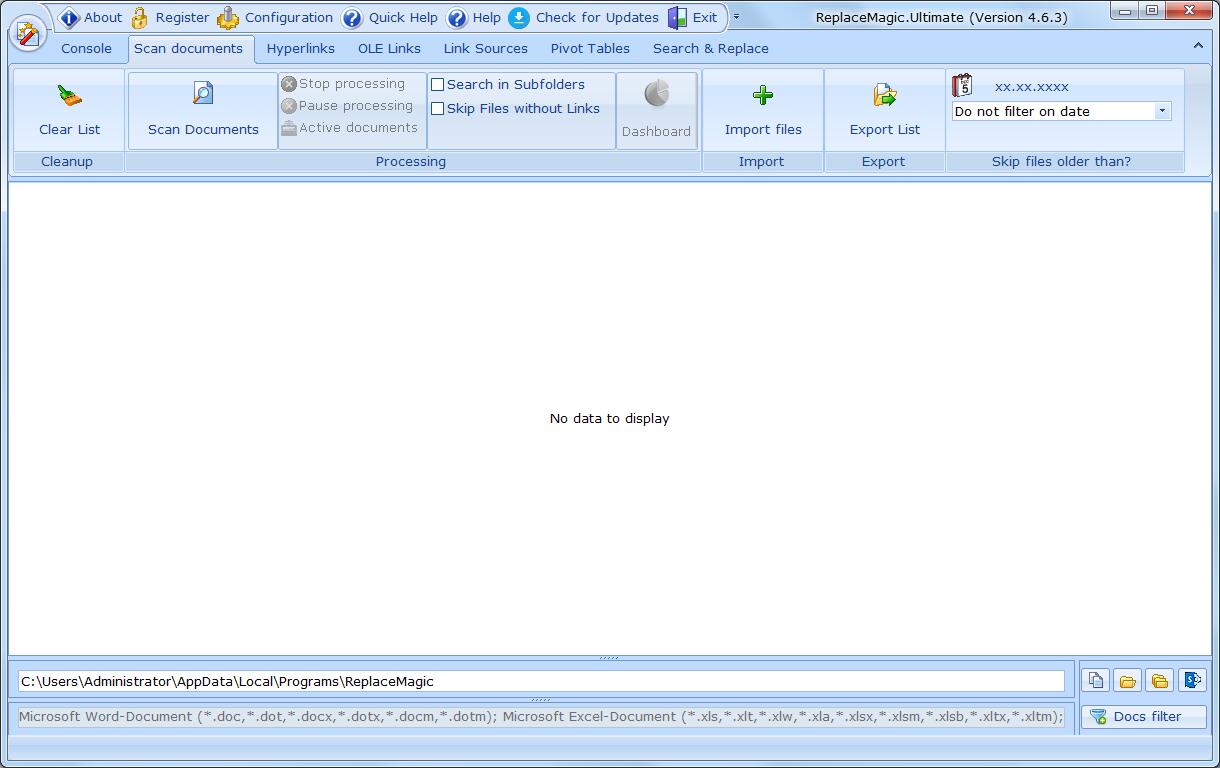Collapse the ribbon with the chevron
Viewport: 1220px width, 768px height.
(1198, 46)
